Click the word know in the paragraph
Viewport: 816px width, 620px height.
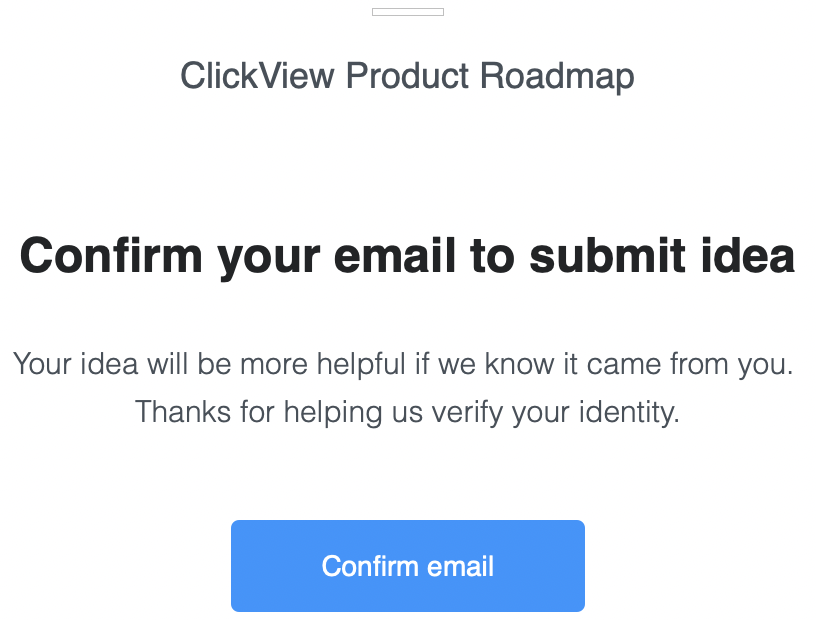(519, 363)
